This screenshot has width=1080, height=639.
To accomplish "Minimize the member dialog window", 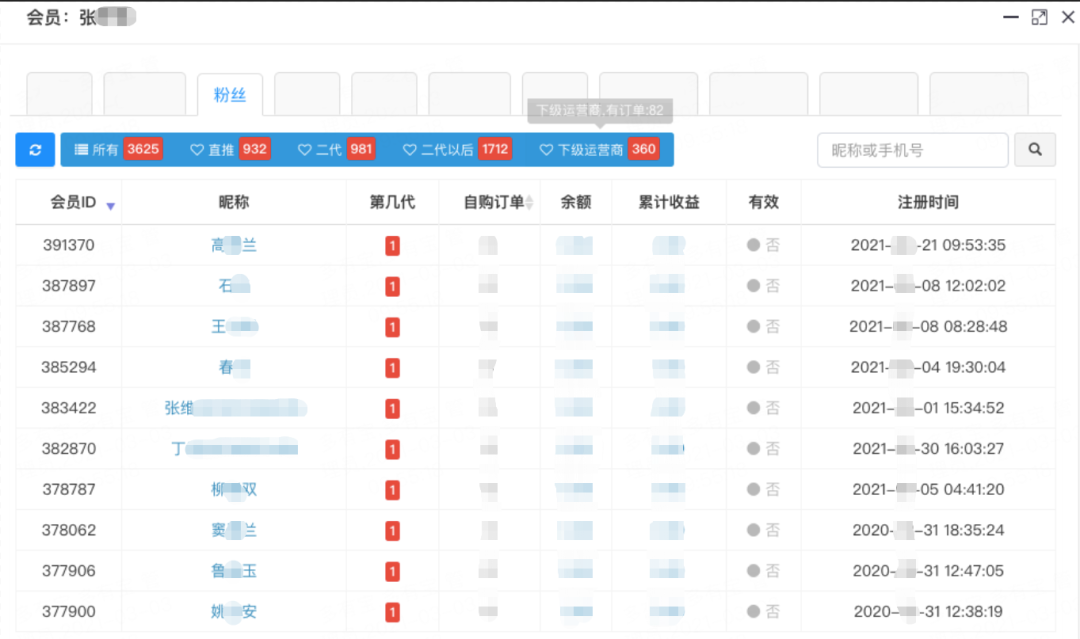I will point(1009,17).
